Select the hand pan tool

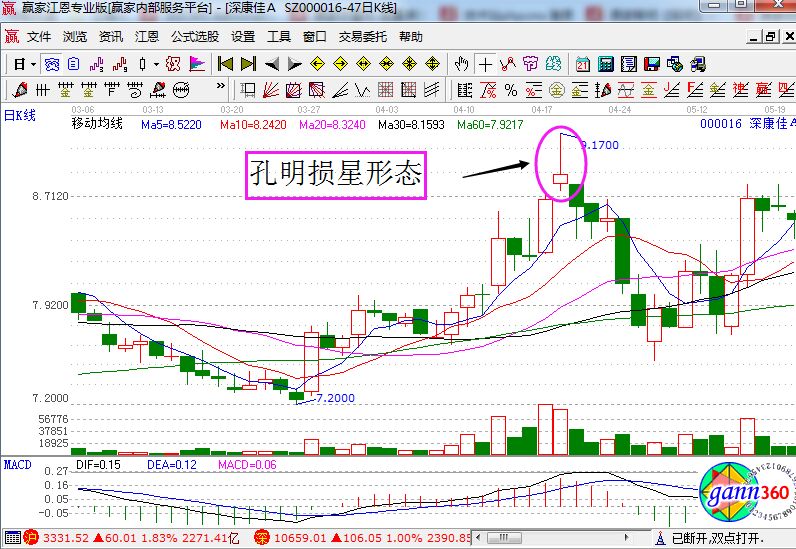tap(461, 64)
